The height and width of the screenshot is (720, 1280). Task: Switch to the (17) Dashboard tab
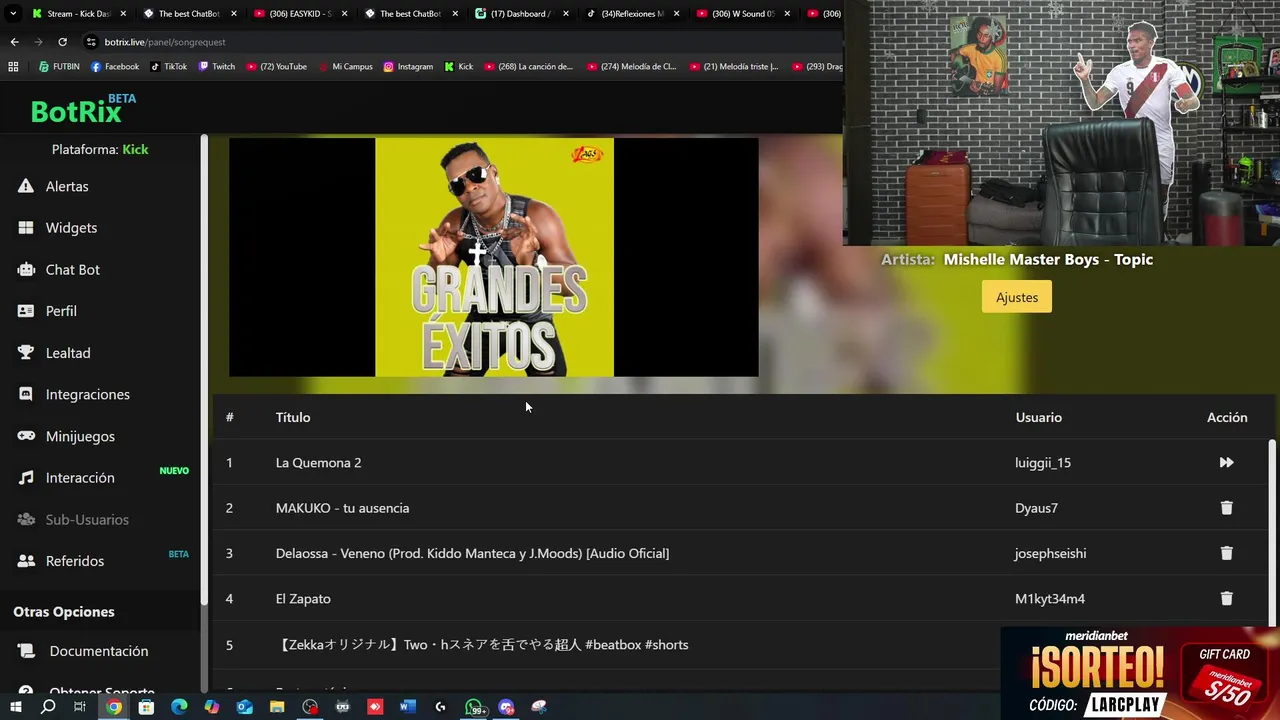522,14
